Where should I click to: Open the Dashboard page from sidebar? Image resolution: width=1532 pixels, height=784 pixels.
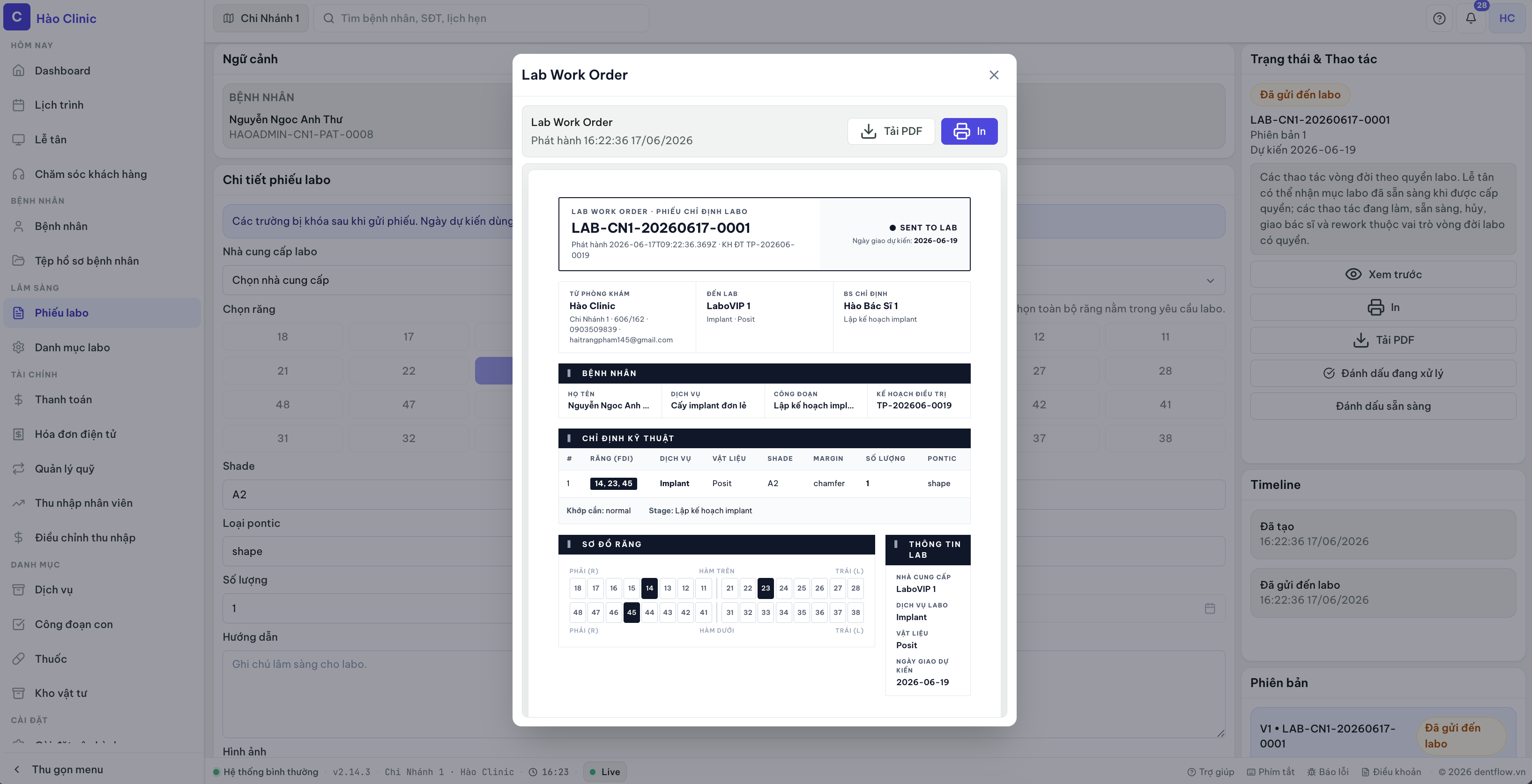click(x=102, y=71)
